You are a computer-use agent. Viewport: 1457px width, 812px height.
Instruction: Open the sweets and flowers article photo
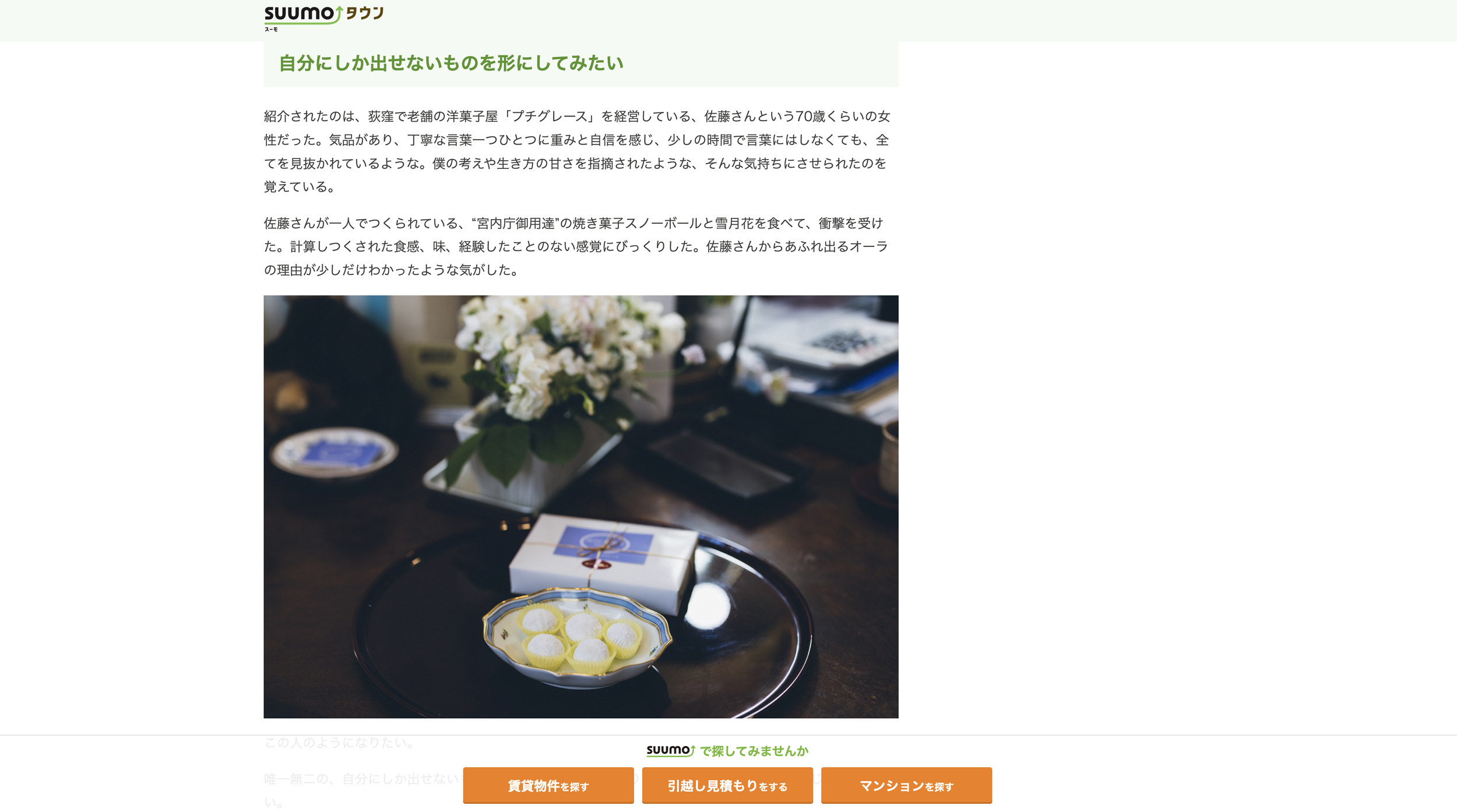(580, 506)
